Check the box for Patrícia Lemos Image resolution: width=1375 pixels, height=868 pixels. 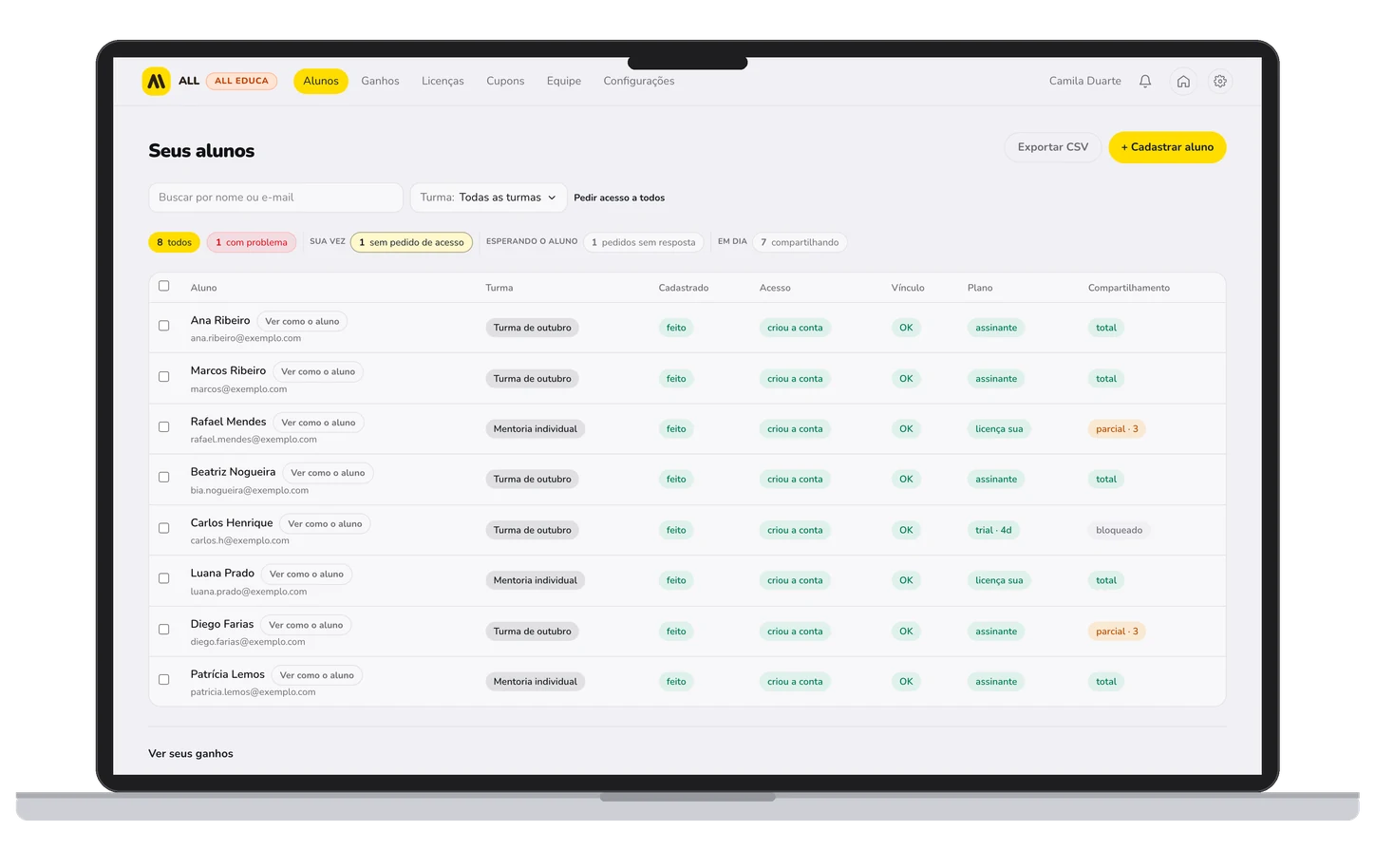(x=163, y=680)
